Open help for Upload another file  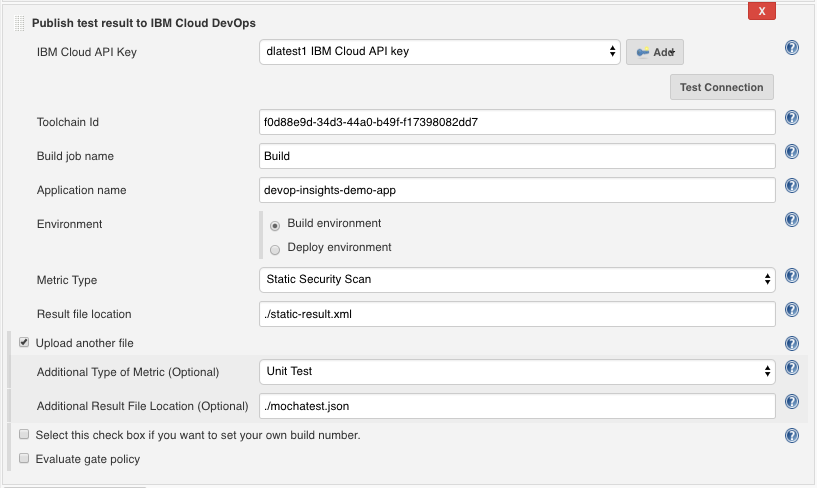791,343
